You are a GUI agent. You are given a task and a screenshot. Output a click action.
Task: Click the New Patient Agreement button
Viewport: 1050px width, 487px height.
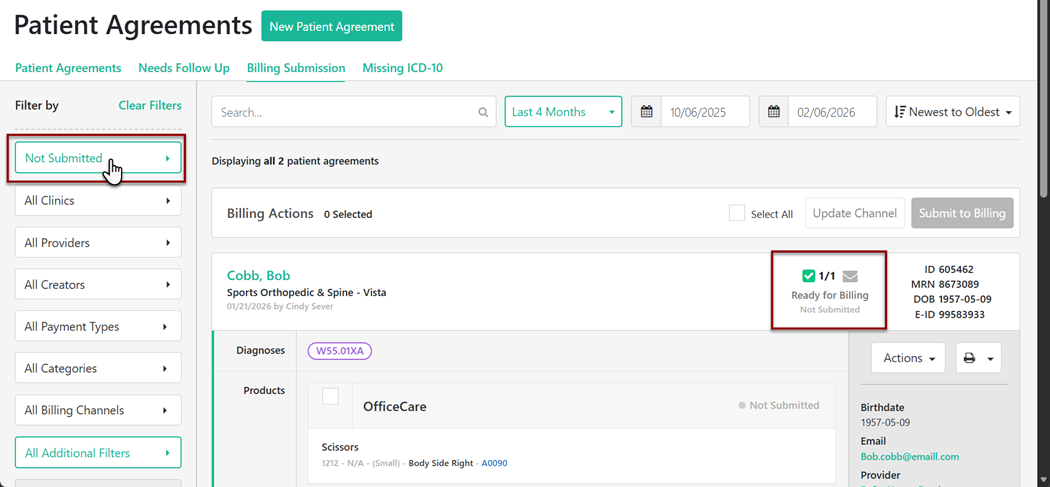pyautogui.click(x=331, y=27)
